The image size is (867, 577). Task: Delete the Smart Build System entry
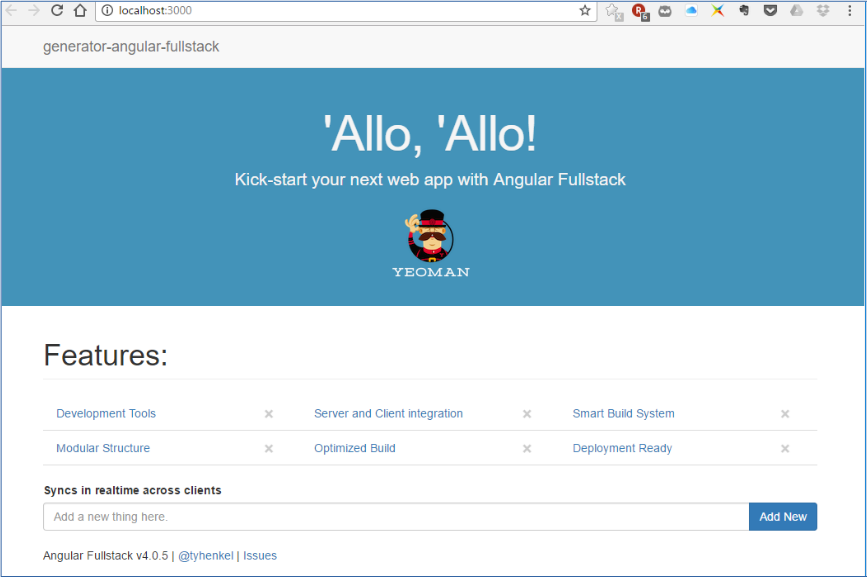click(x=784, y=413)
